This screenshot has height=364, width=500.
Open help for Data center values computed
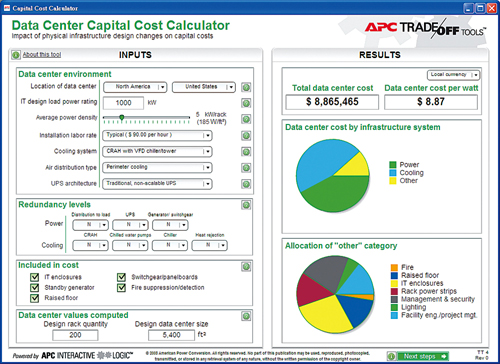246,316
